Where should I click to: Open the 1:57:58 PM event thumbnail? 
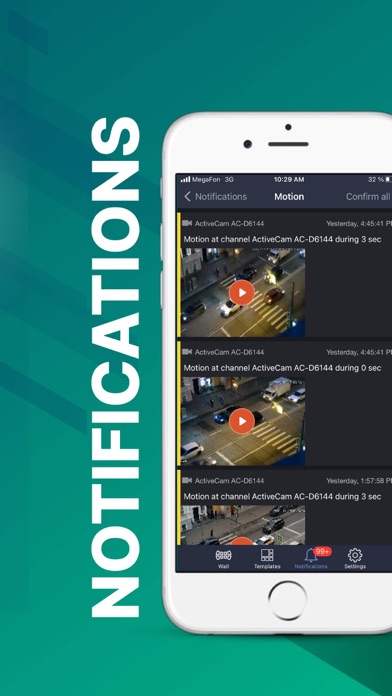point(243,525)
